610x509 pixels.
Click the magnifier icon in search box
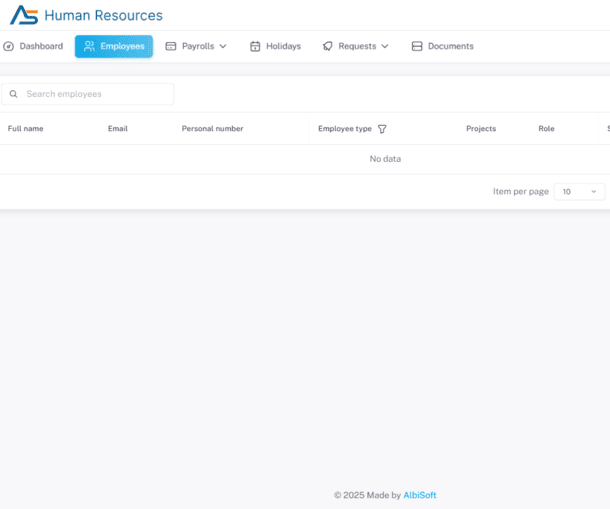click(x=14, y=94)
